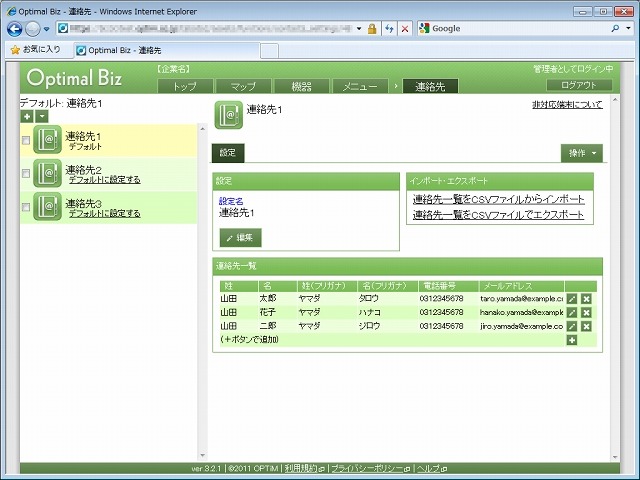Click the browser Forward arrow button
Screen dimensions: 640x480
(x=33, y=29)
